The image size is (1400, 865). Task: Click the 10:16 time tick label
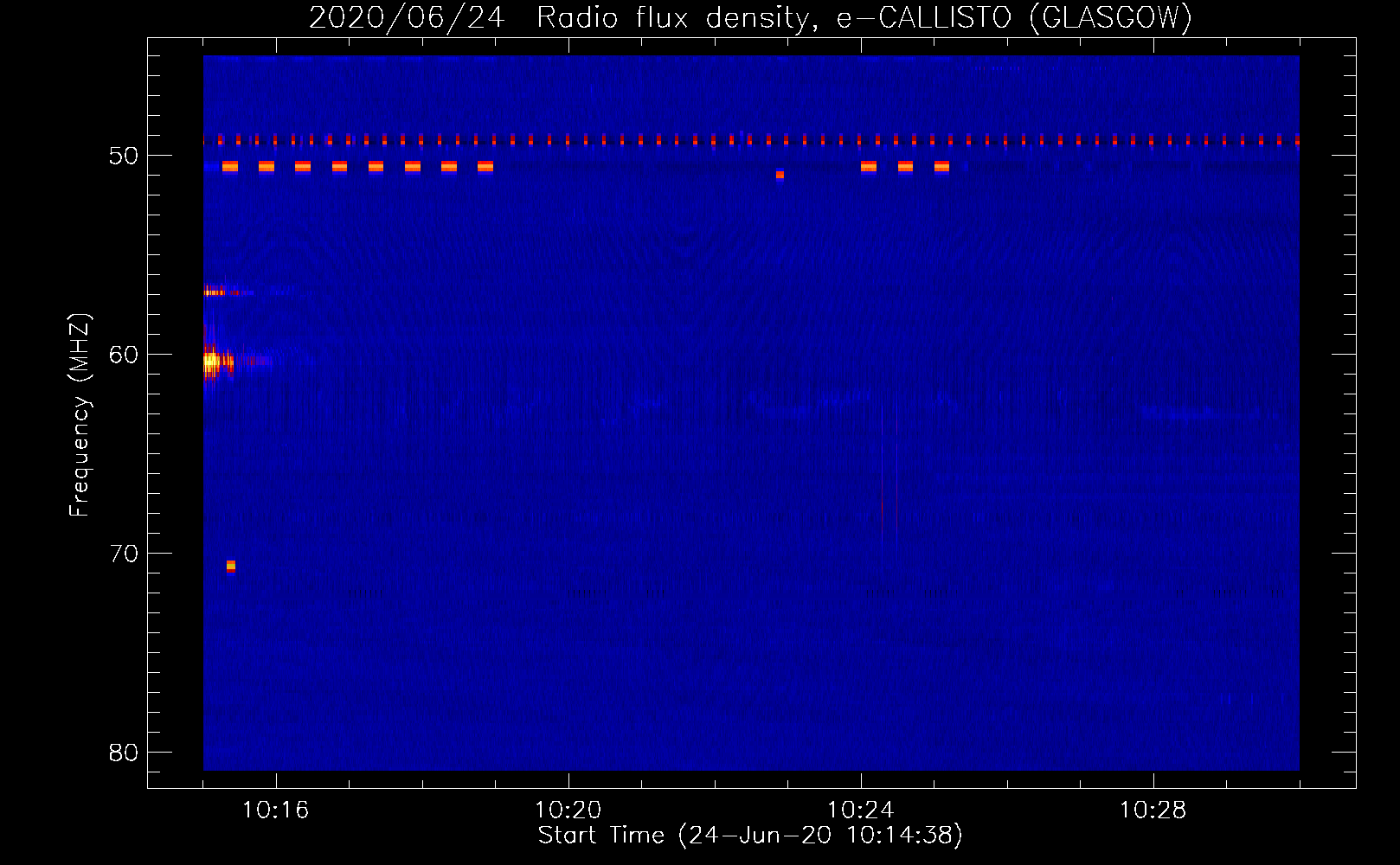click(276, 811)
